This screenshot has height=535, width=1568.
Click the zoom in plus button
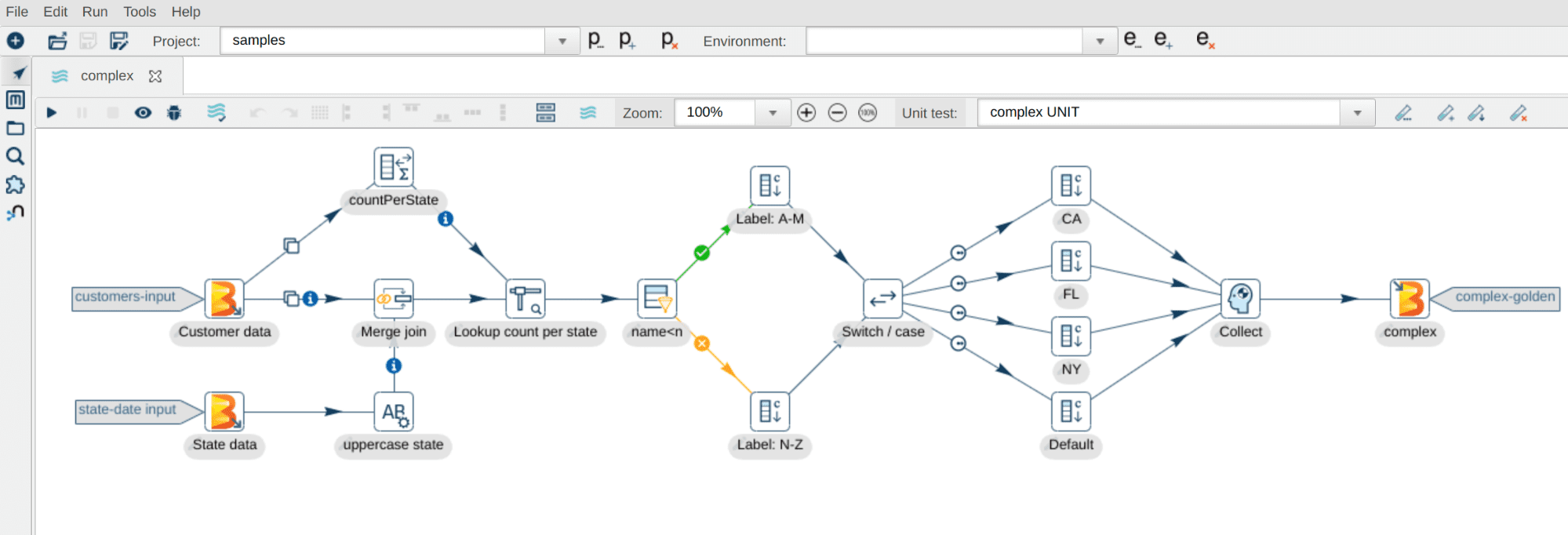pos(806,113)
